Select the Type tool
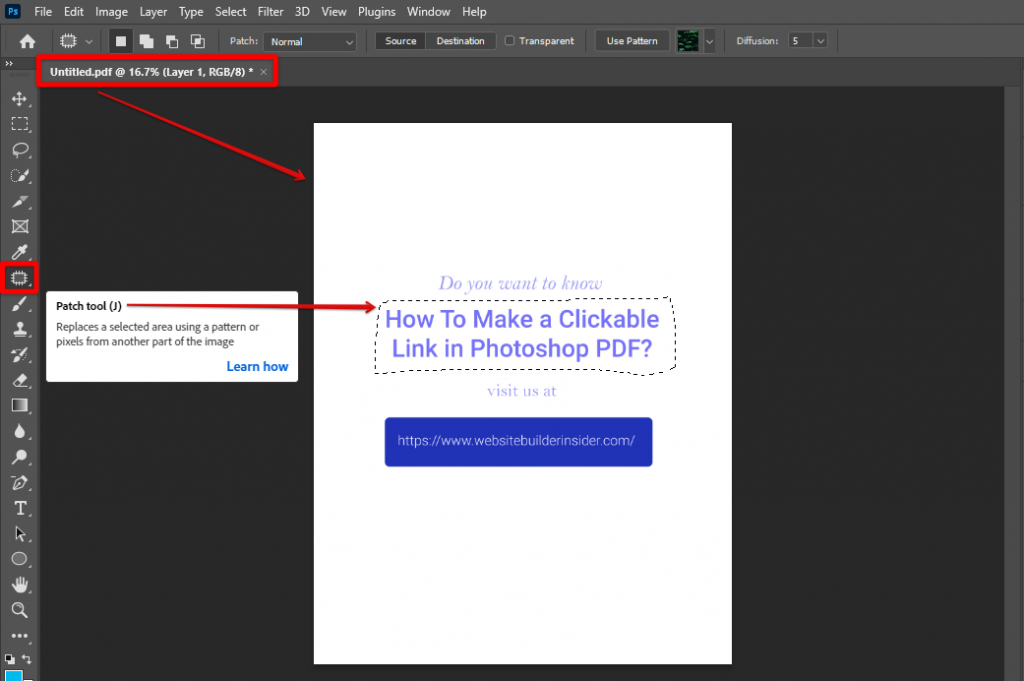 [20, 508]
